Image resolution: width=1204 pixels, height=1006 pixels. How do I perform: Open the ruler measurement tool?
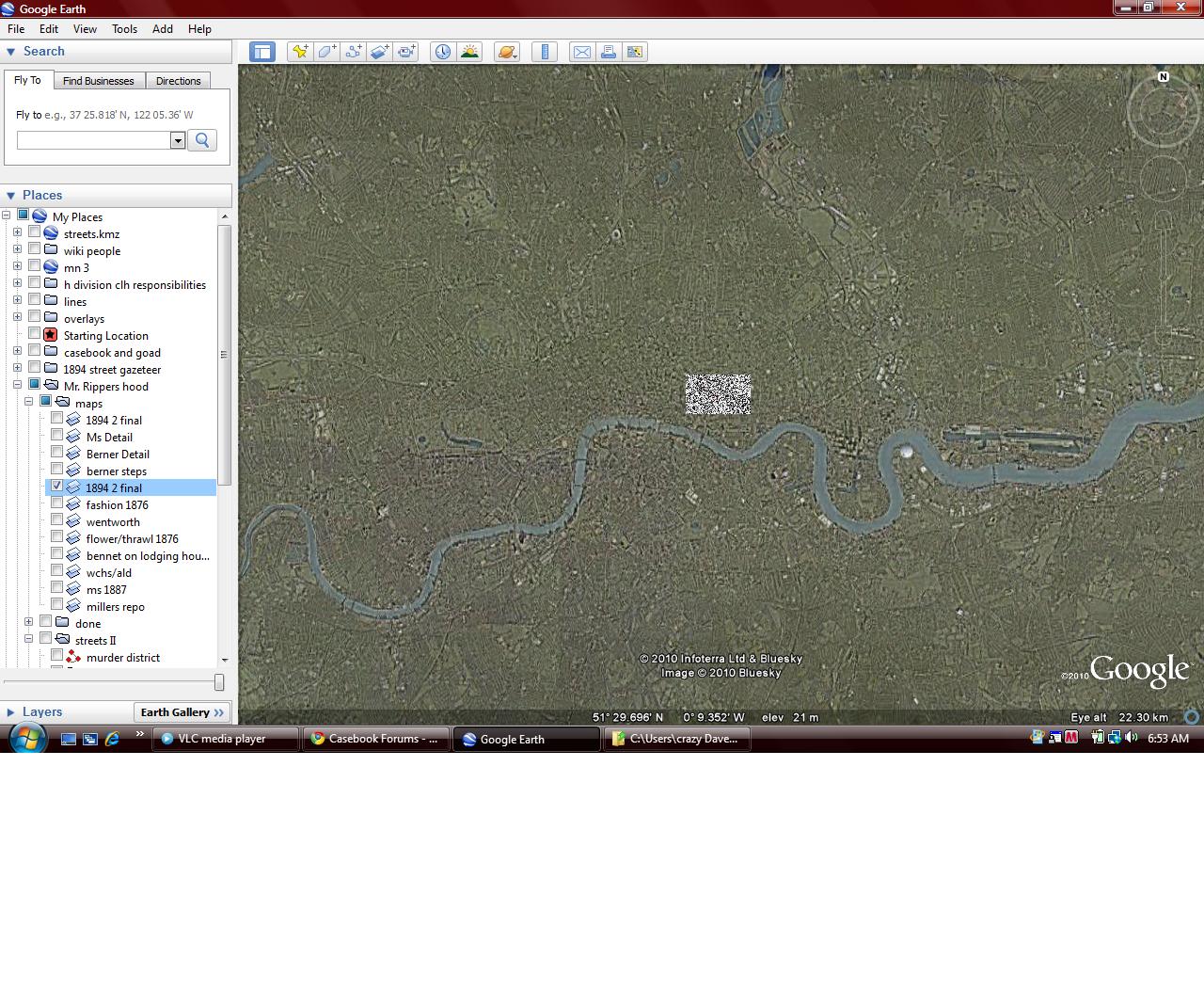[545, 52]
